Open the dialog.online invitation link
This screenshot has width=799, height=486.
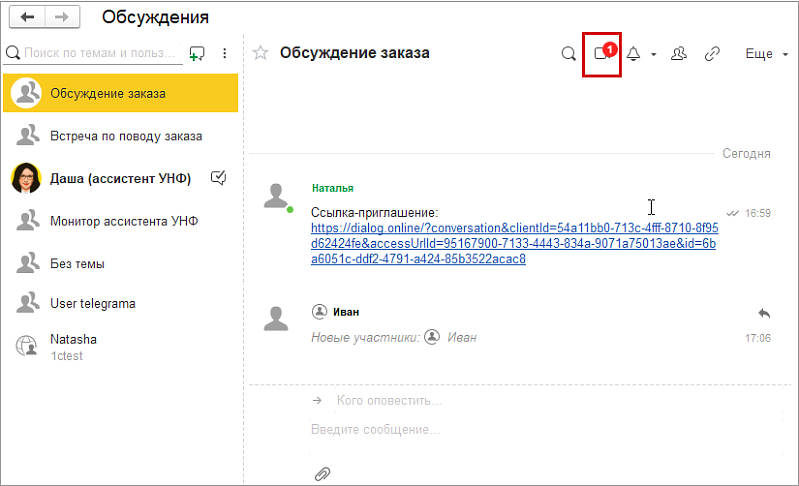514,243
